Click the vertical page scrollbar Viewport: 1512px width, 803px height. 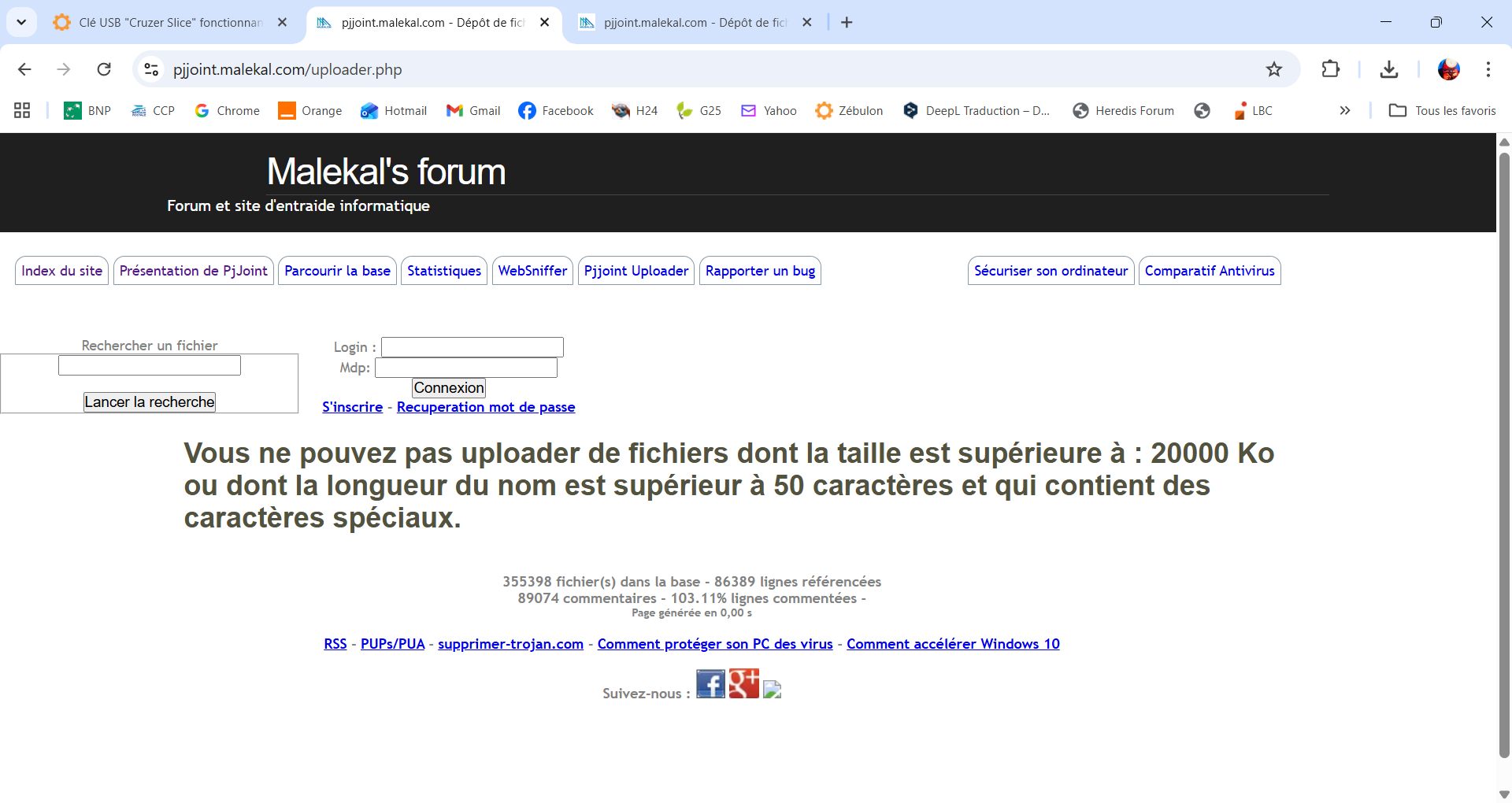click(1504, 457)
